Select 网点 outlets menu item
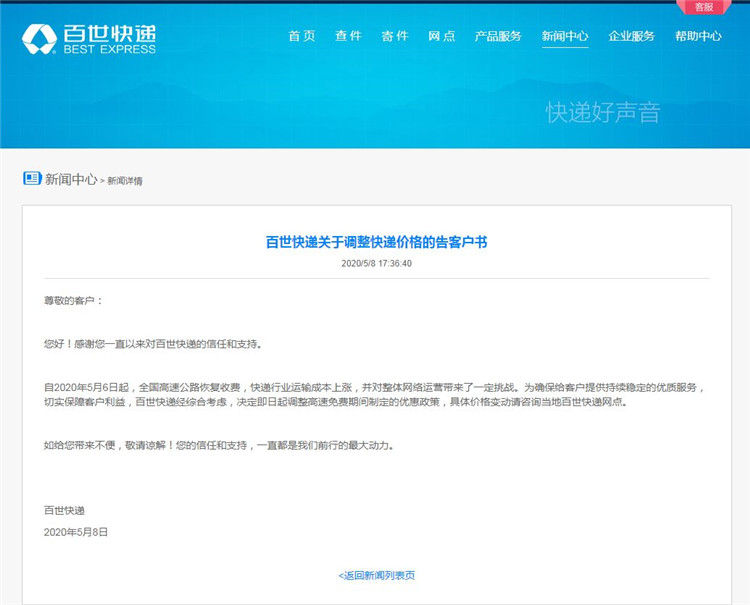Viewport: 750px width, 605px height. pyautogui.click(x=441, y=36)
